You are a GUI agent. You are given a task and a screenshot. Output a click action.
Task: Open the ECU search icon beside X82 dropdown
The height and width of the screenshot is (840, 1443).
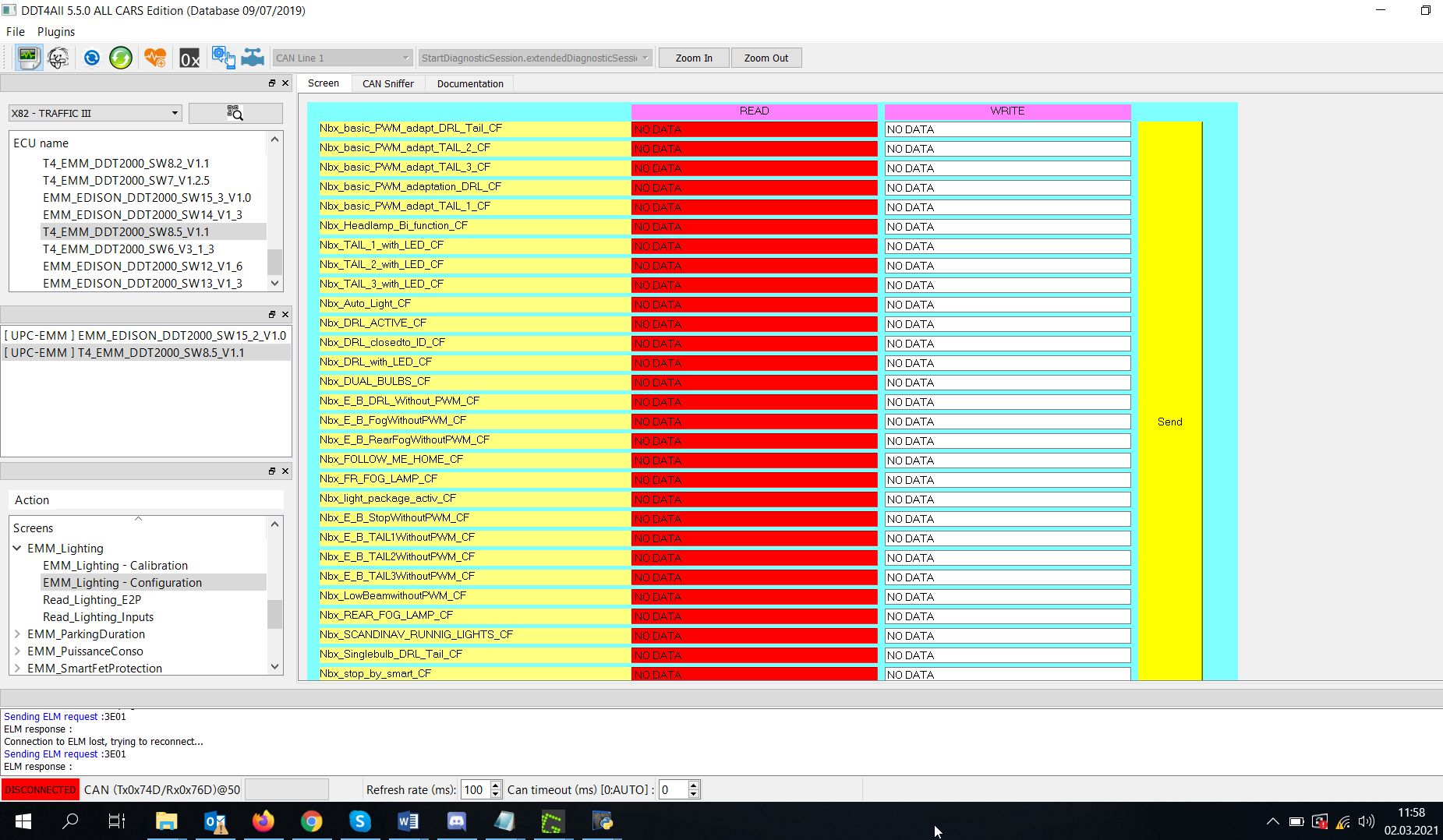(235, 112)
